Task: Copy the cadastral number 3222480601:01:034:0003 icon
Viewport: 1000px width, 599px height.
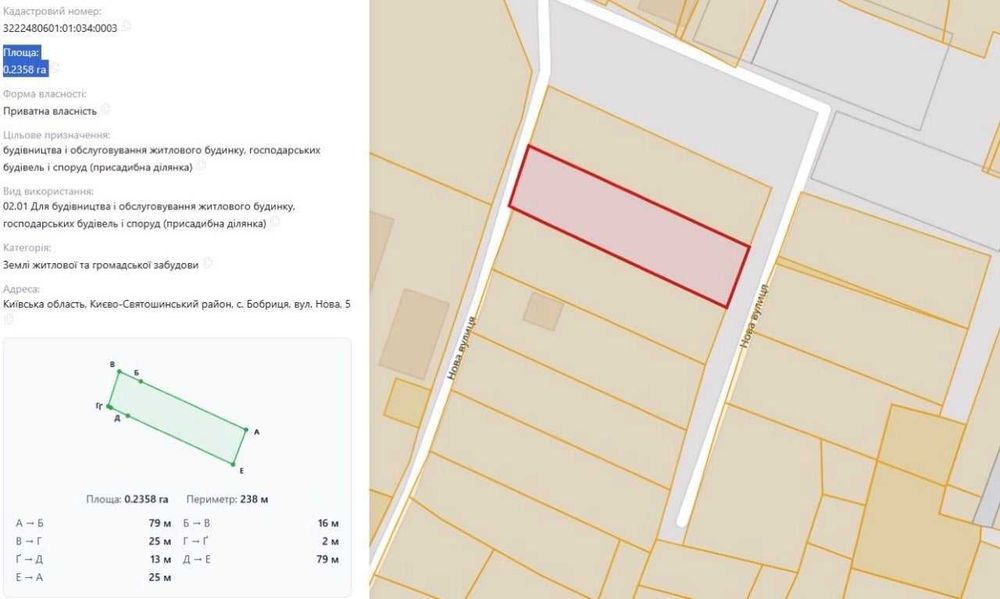Action: tap(126, 26)
